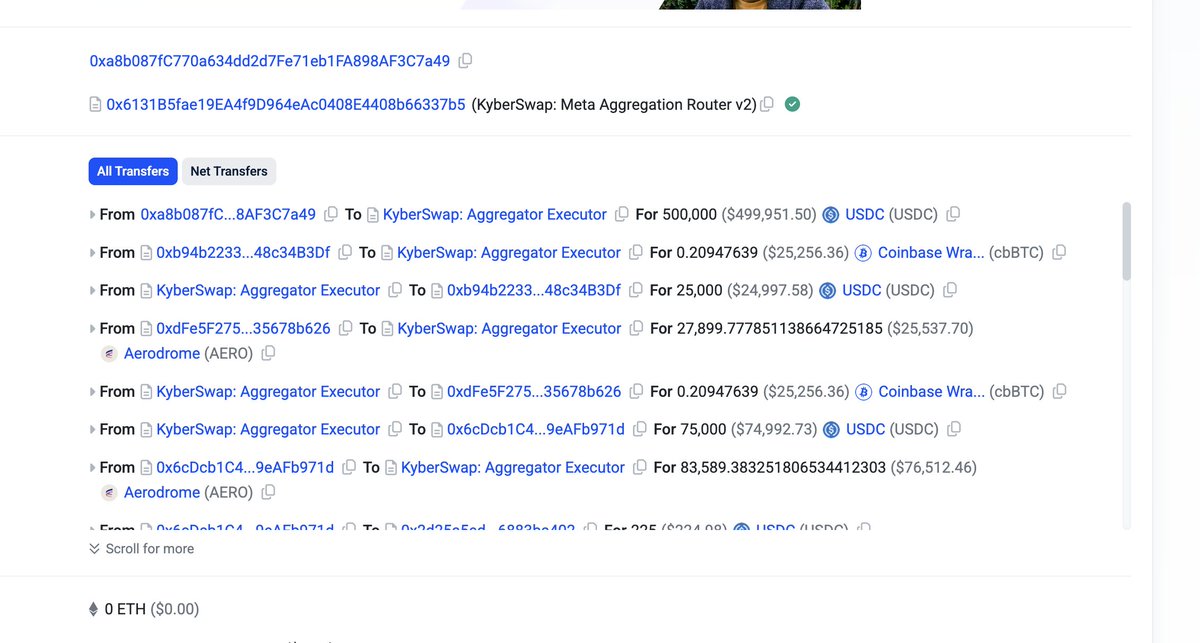The image size is (1200, 643).
Task: Expand transfer row from 0xb94b2233...48c34B3Df for cbBTC
Action: (92, 252)
